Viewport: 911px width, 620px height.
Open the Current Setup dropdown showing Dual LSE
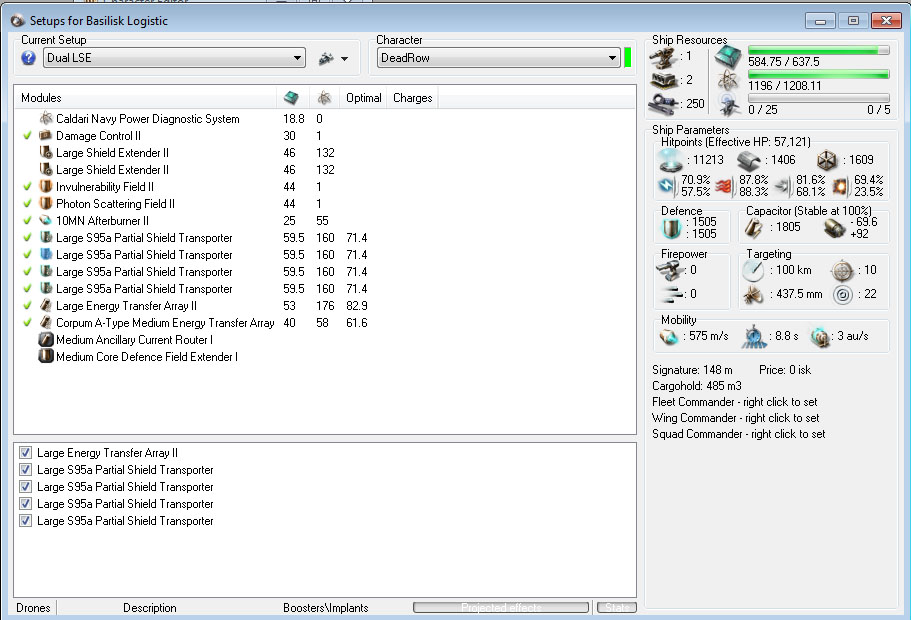tap(174, 58)
